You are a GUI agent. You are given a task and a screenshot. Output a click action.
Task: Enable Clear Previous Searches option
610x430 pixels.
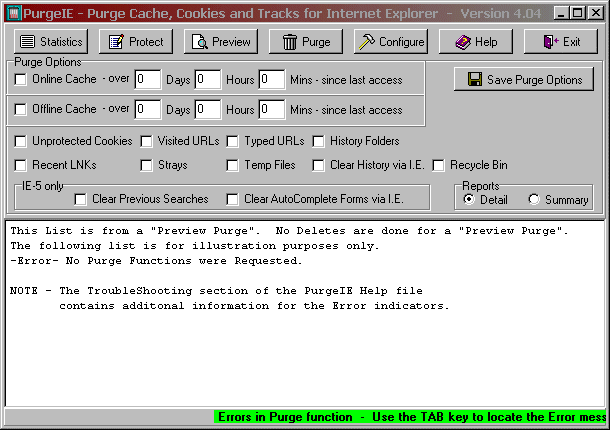(x=81, y=199)
